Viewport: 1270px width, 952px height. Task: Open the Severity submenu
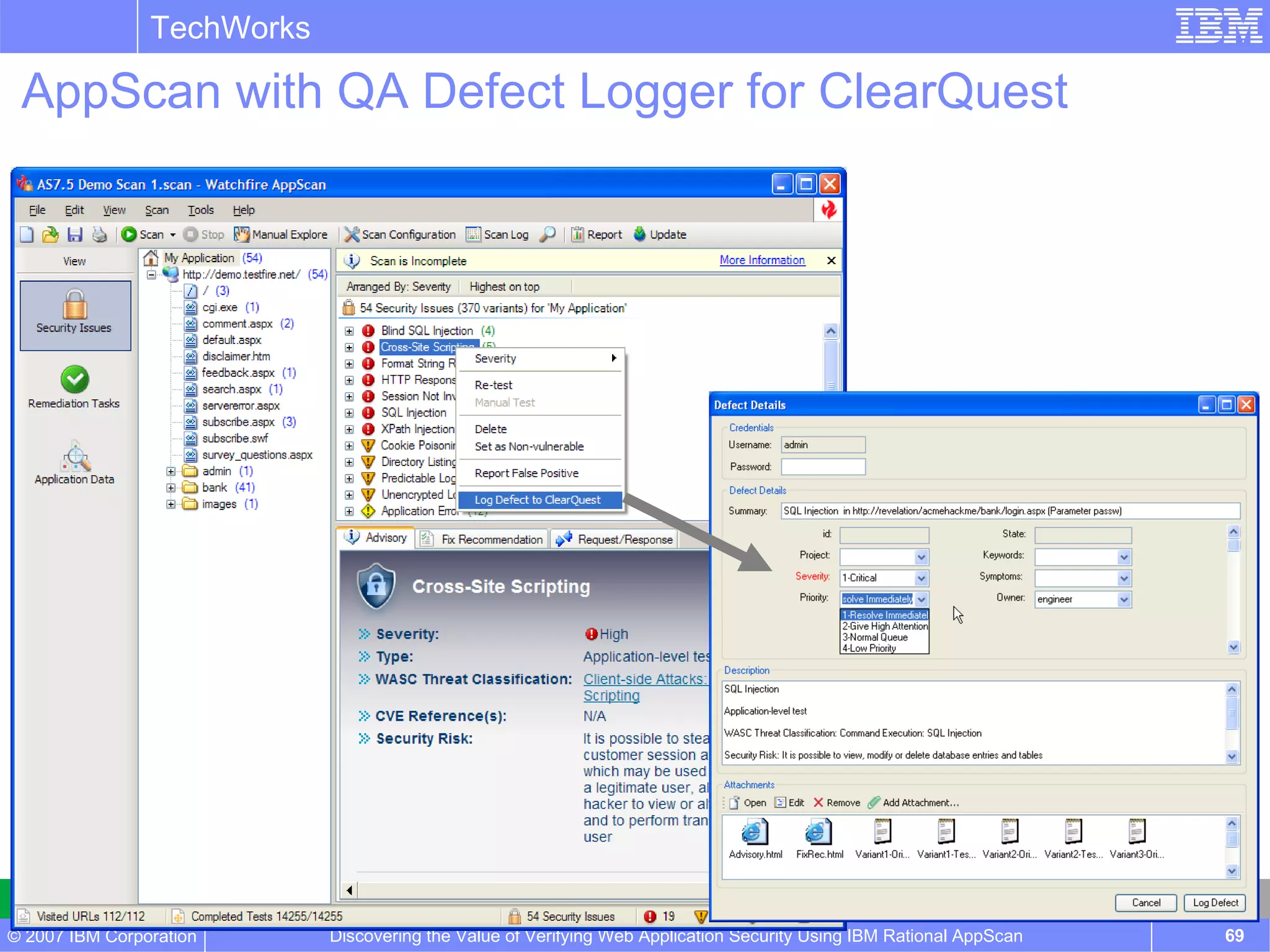(539, 358)
